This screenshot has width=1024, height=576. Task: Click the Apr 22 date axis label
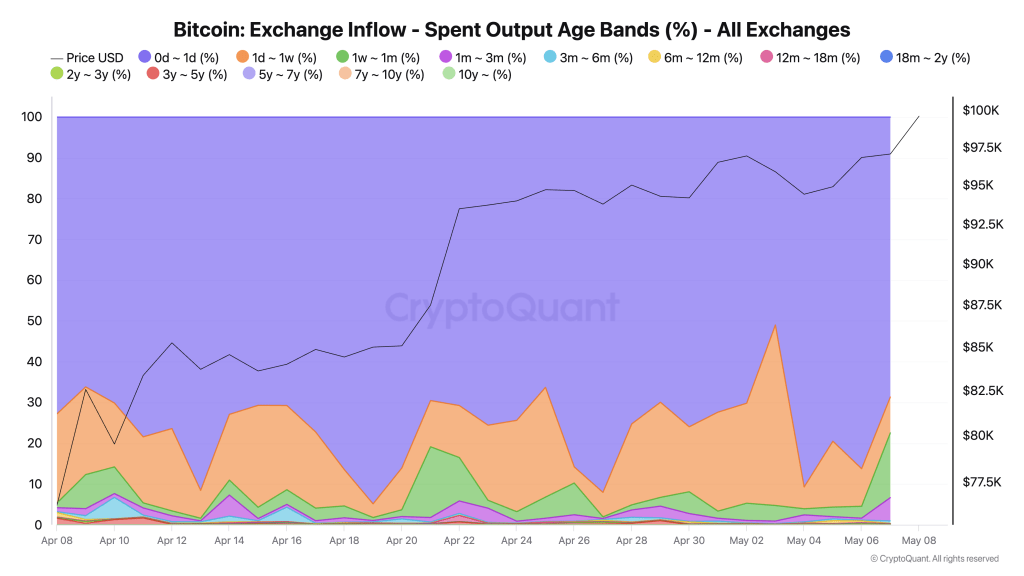[459, 541]
